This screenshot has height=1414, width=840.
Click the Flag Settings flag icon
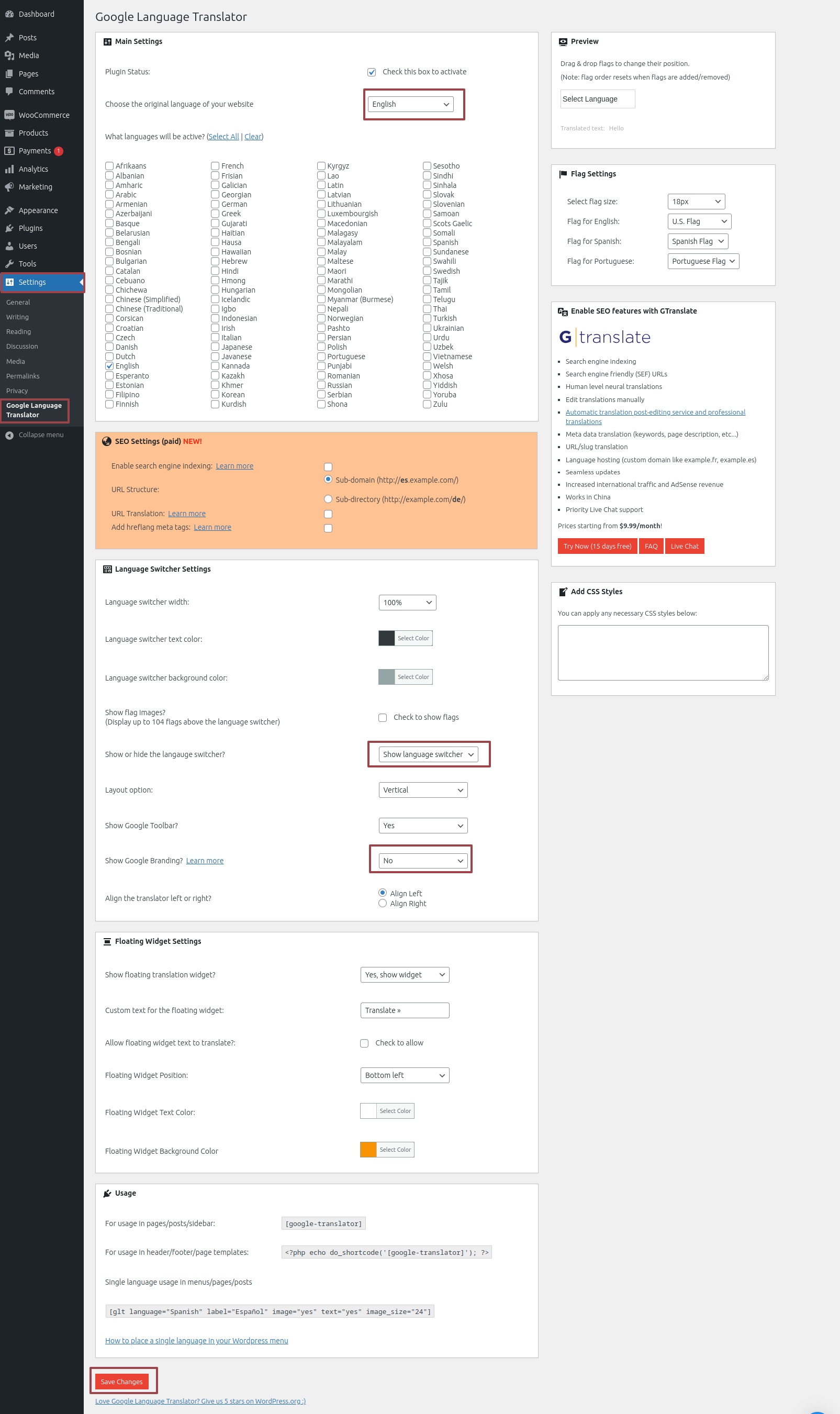coord(563,174)
